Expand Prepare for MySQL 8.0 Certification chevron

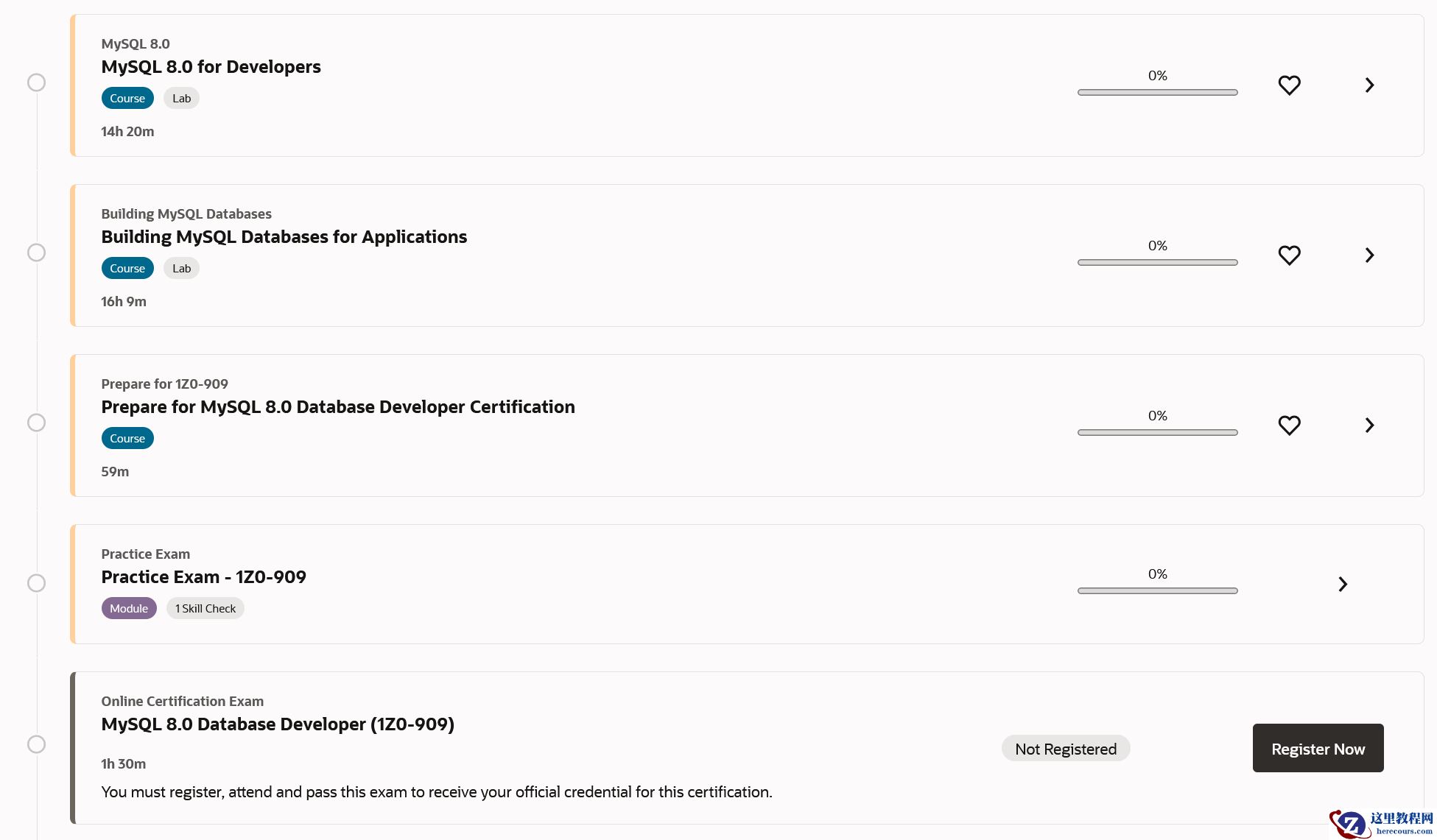[1369, 426]
